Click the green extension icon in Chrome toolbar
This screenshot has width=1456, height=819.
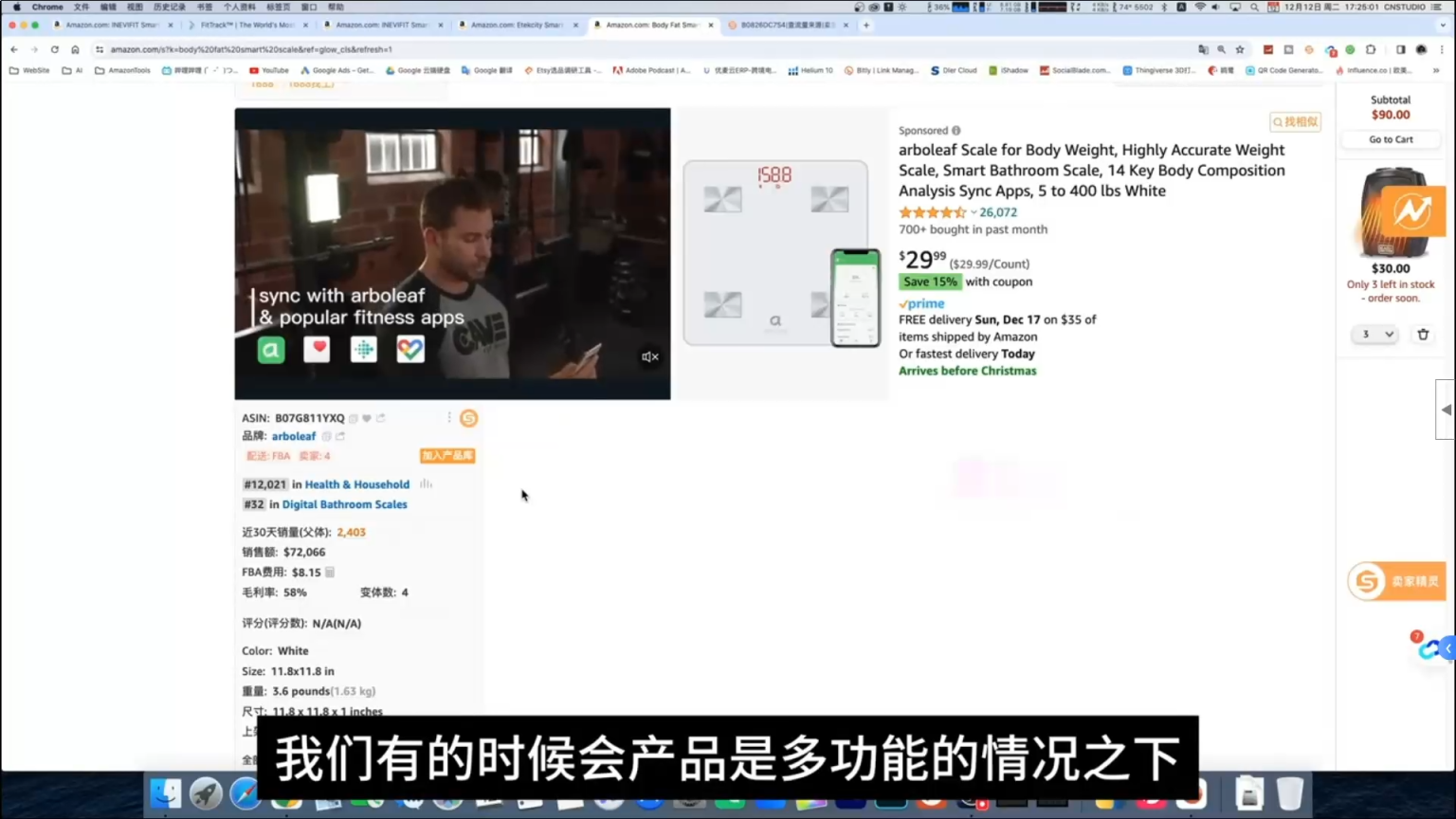point(1350,49)
